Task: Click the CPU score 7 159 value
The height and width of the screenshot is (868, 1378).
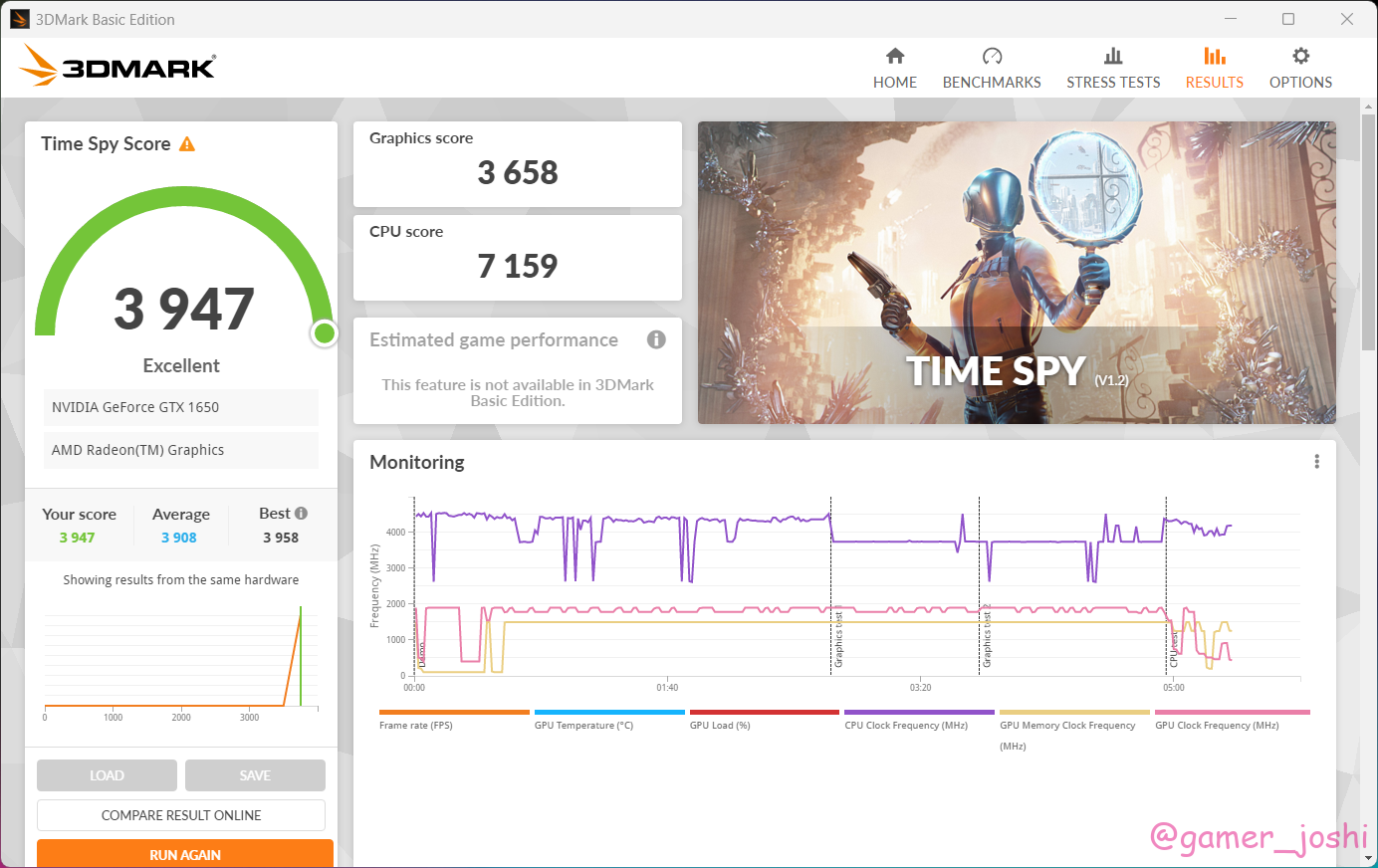Action: (518, 267)
